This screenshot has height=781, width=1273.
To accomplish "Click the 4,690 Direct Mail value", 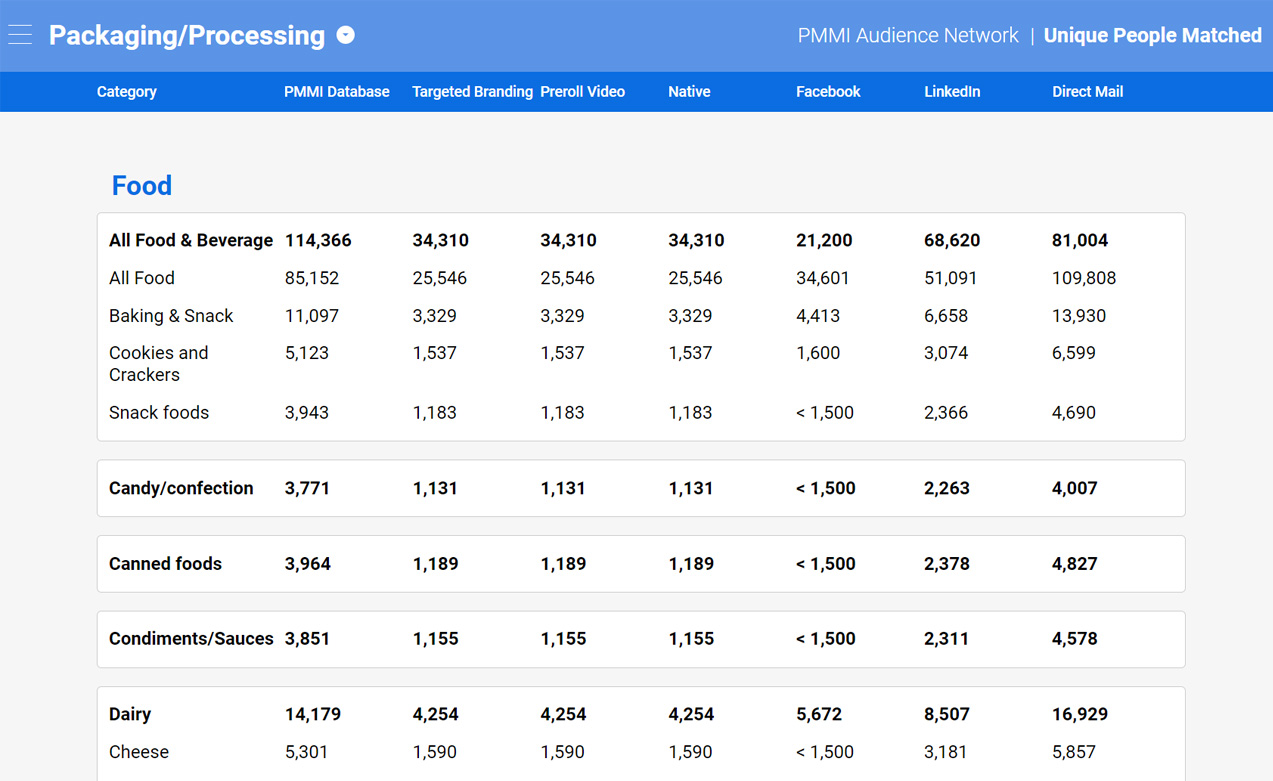I will [x=1074, y=413].
